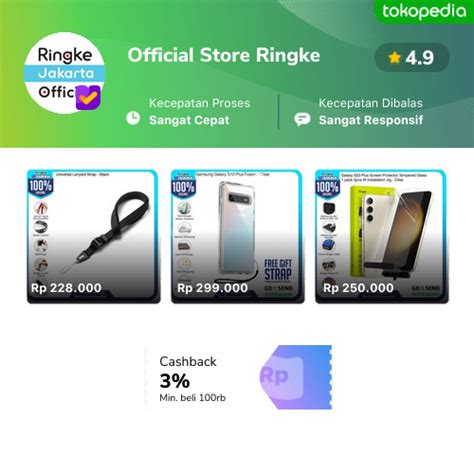The image size is (474, 474).
Task: Click the purple official store checkmark badge
Action: point(88,97)
